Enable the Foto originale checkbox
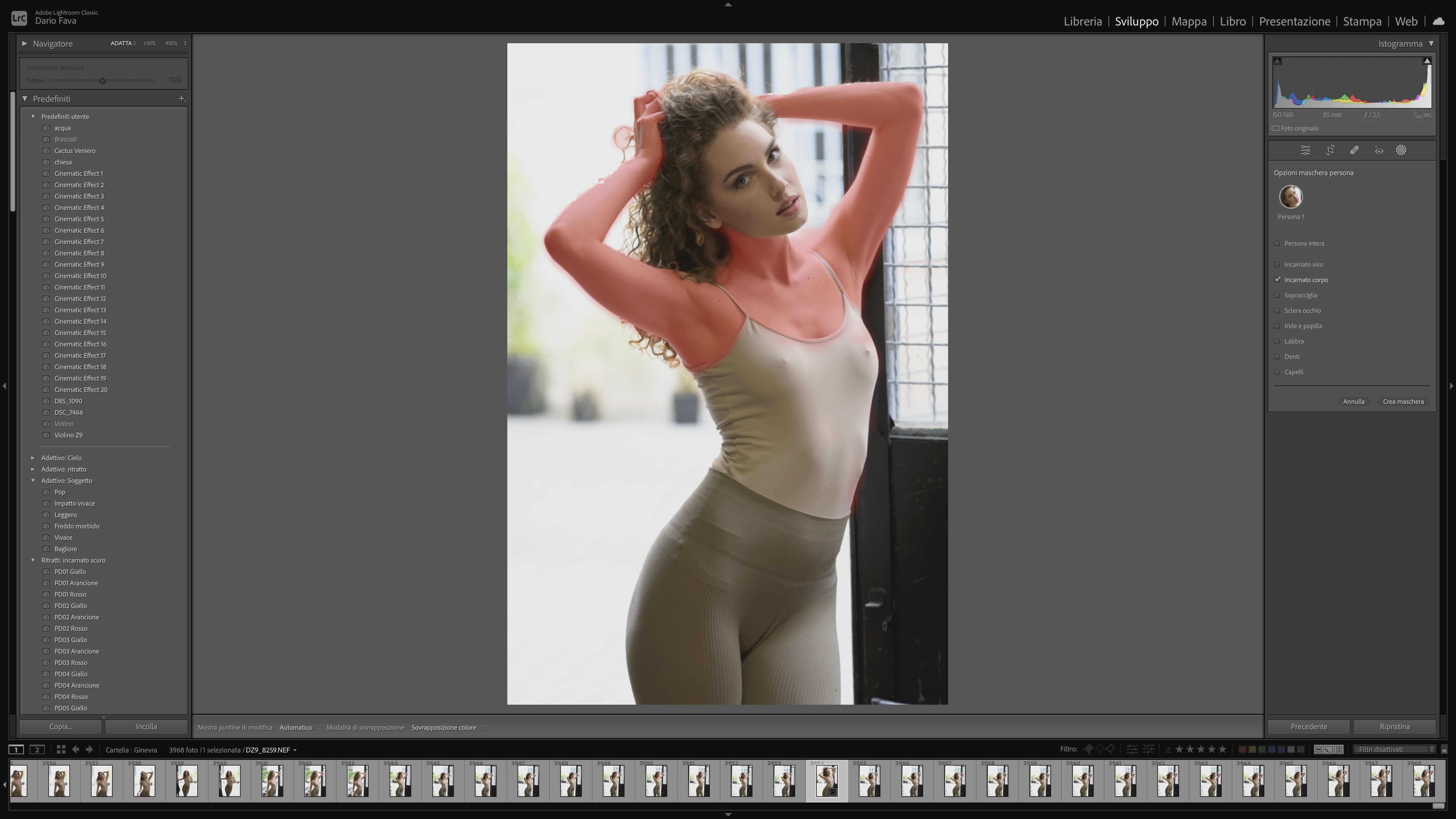1456x819 pixels. [1276, 128]
